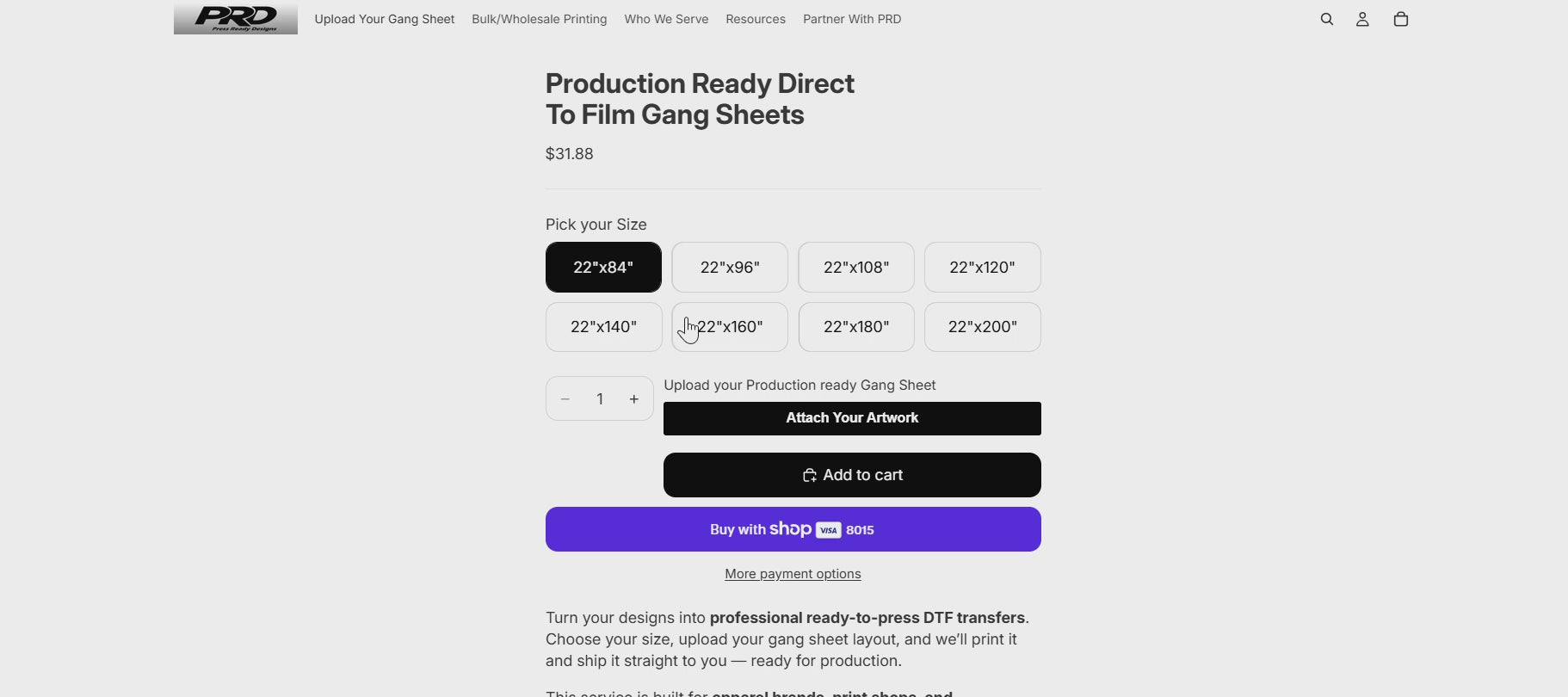Select the 22"x140" size option
Image resolution: width=1568 pixels, height=697 pixels.
pyautogui.click(x=603, y=327)
